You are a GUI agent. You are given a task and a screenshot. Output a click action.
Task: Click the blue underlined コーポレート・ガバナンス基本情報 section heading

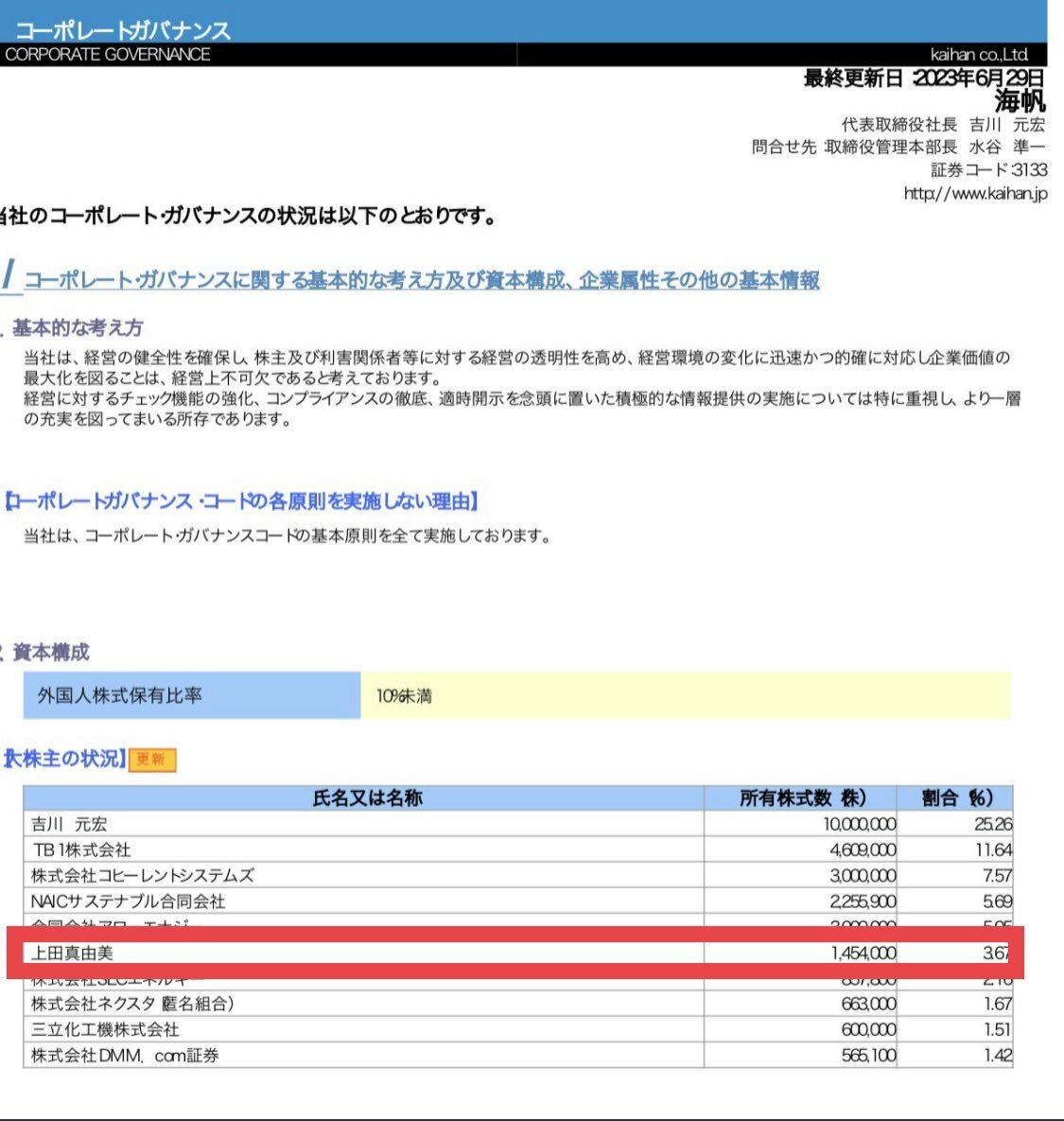[422, 280]
